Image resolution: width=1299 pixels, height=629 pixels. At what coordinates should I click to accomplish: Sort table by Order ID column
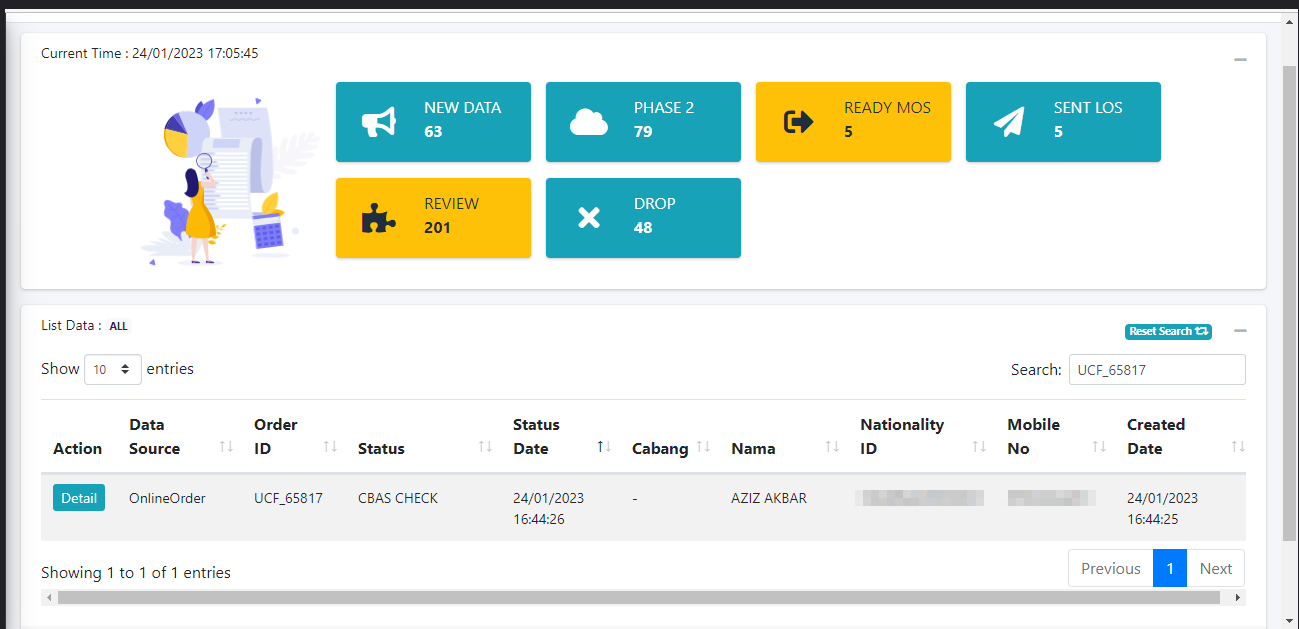tap(294, 437)
